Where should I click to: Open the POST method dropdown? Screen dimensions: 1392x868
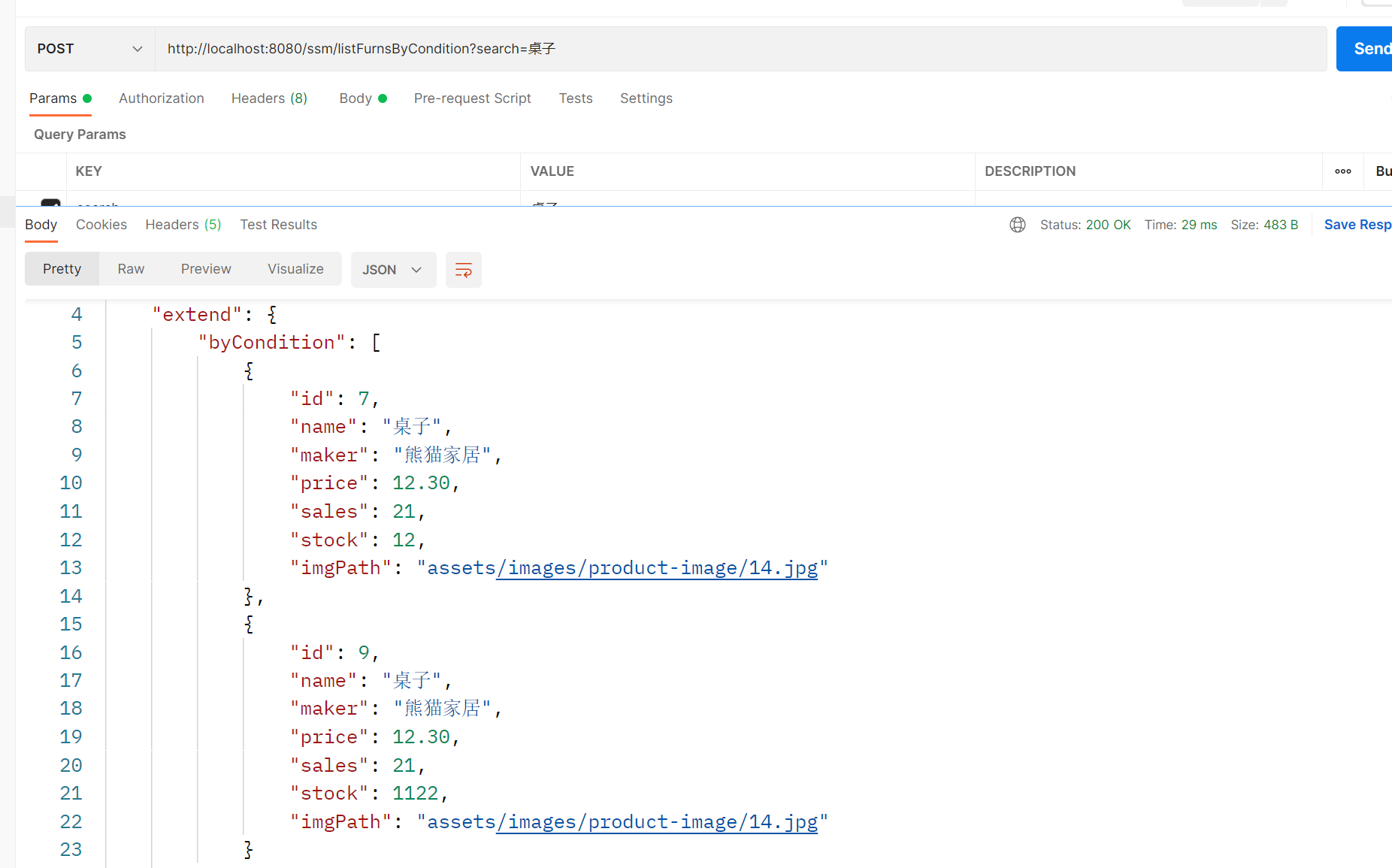pyautogui.click(x=90, y=49)
